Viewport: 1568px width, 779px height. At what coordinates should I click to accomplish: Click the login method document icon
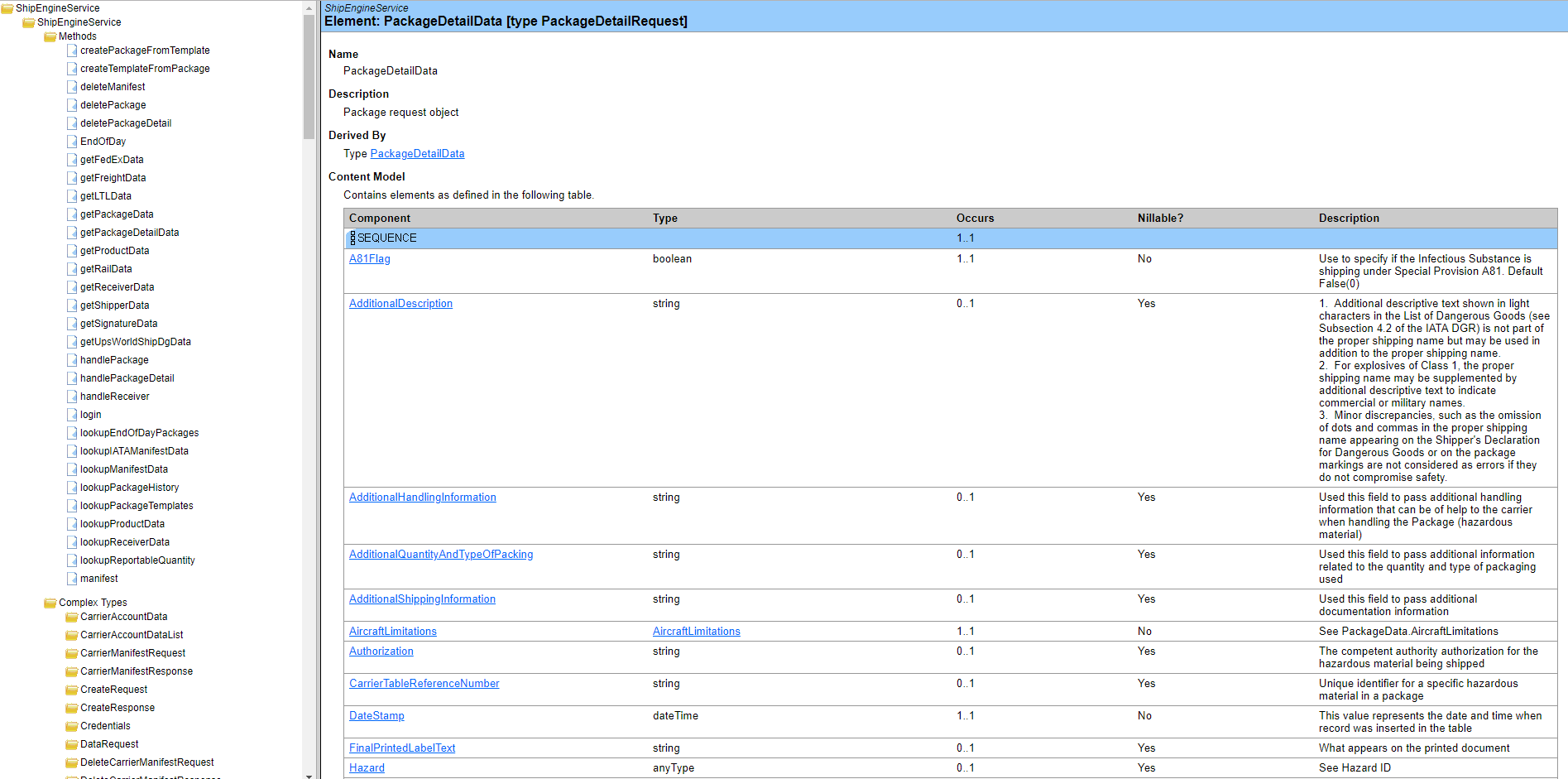72,415
